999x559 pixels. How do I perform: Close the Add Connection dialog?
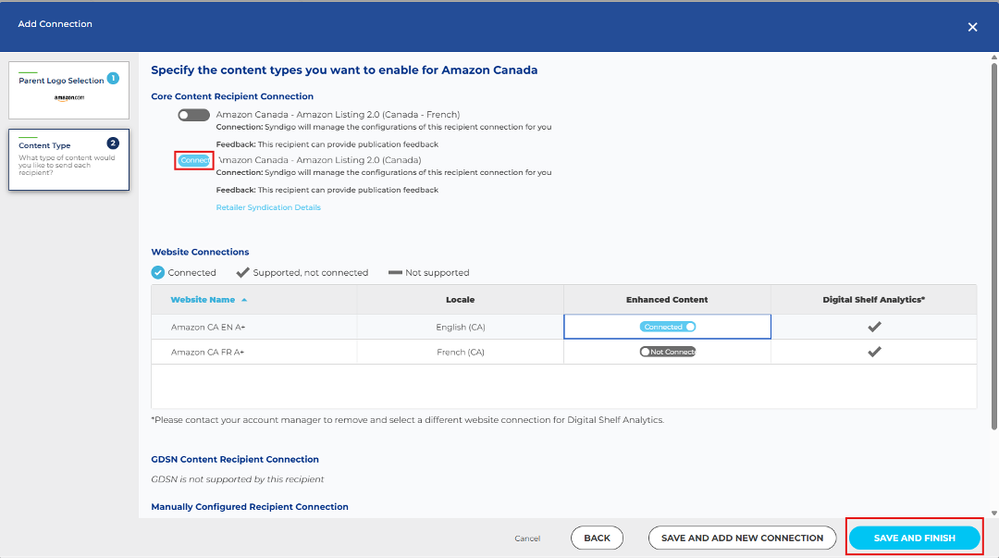pyautogui.click(x=972, y=27)
